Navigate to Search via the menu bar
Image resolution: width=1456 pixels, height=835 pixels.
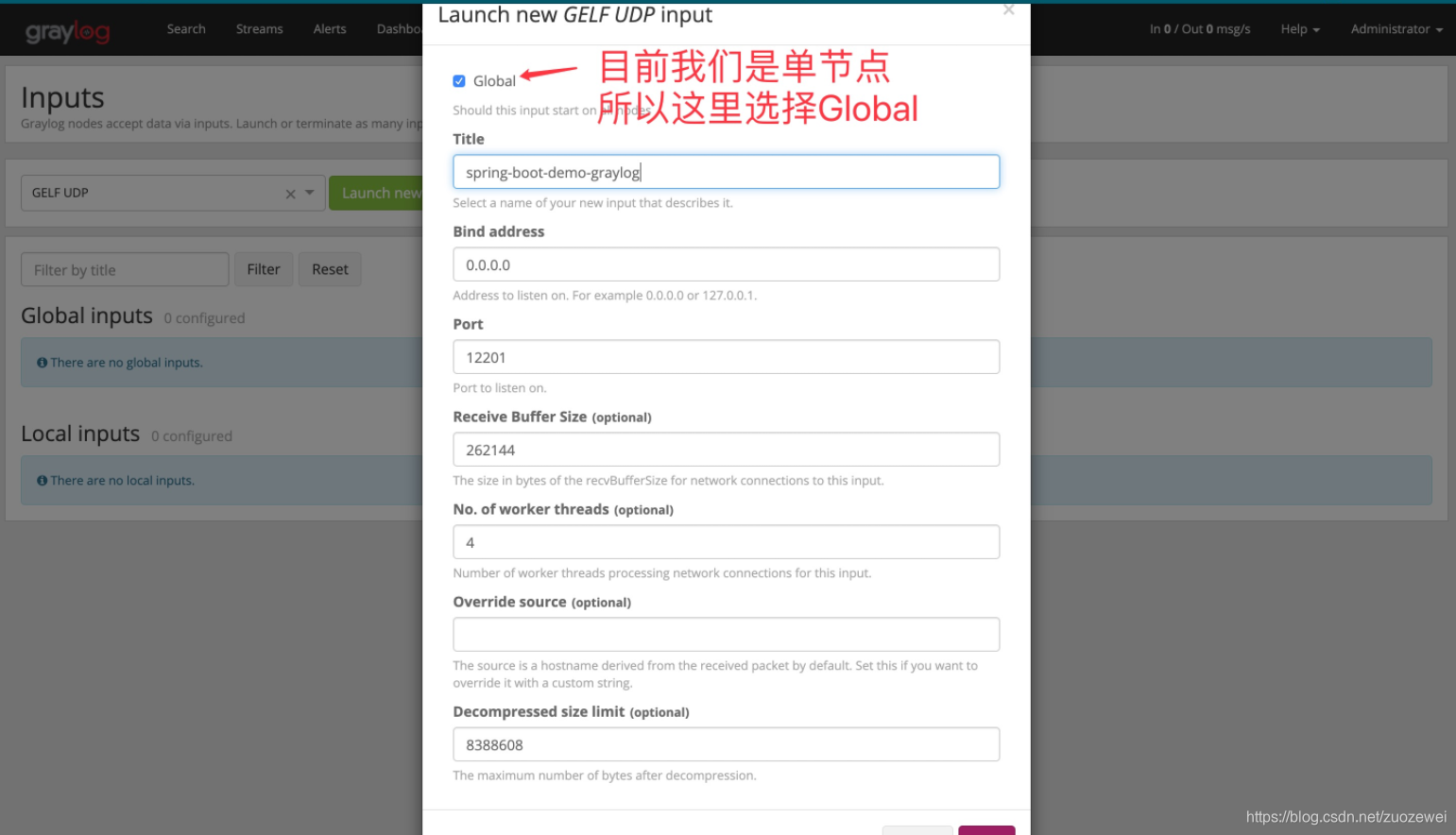[x=186, y=29]
